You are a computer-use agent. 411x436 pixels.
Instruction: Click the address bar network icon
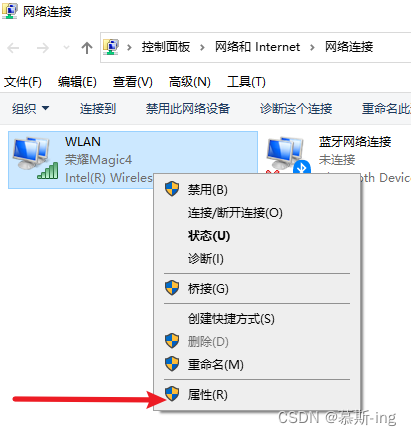pyautogui.click(x=111, y=47)
